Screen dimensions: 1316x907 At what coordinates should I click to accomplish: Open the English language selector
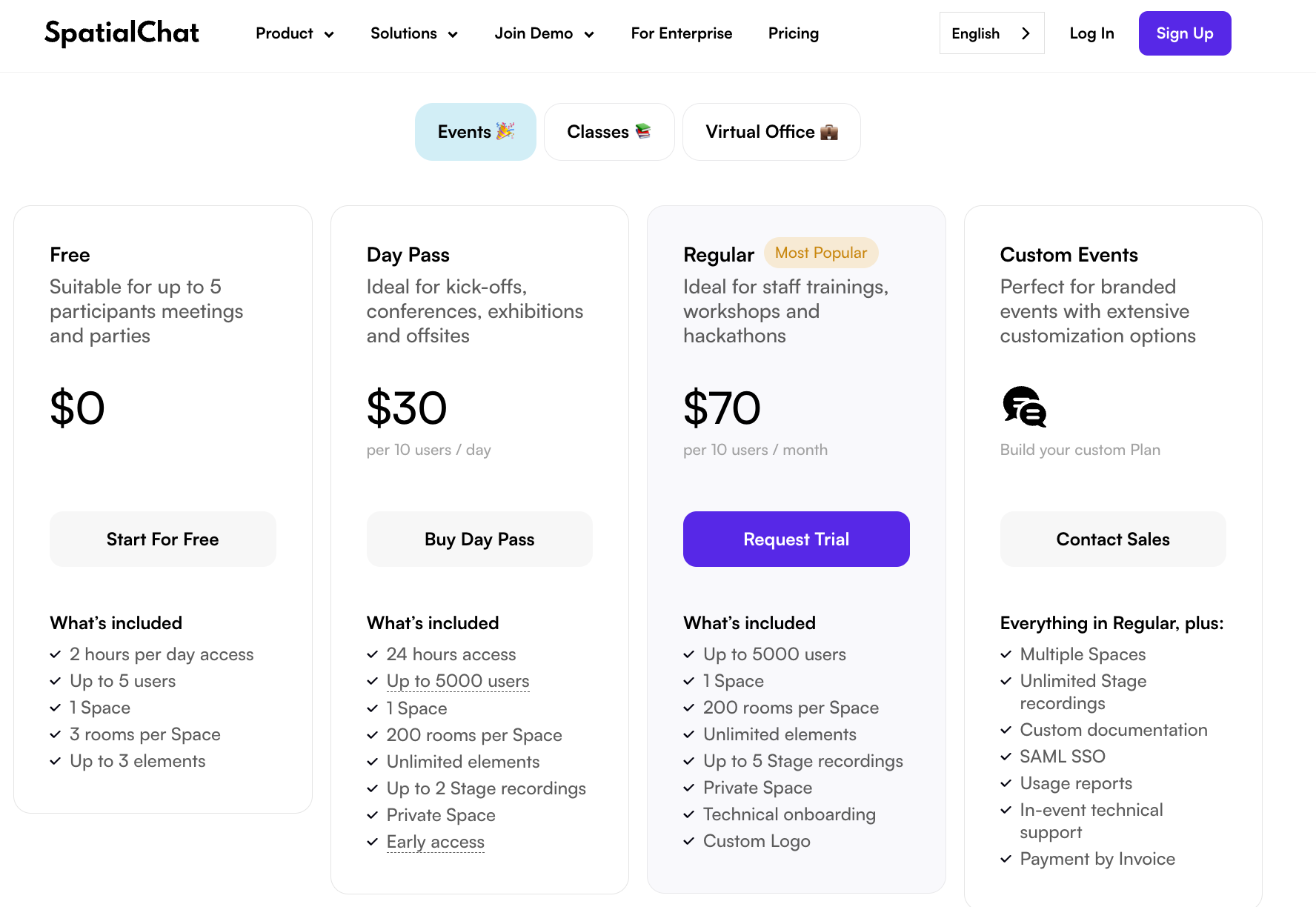pos(991,33)
